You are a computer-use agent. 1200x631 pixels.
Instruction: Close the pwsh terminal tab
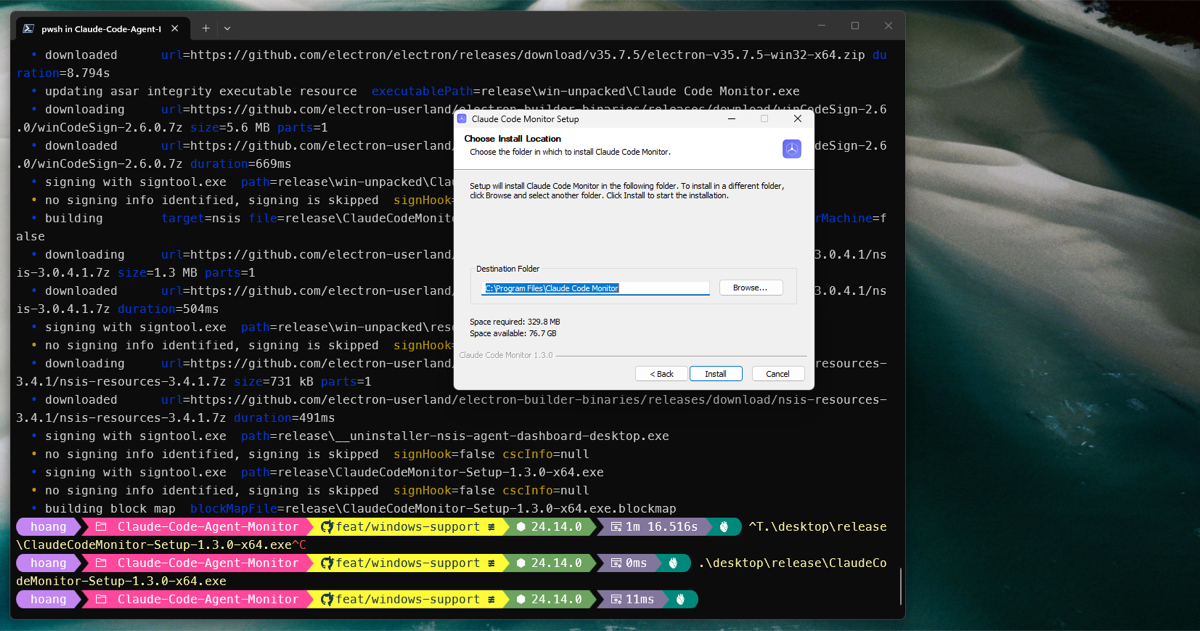coord(177,28)
